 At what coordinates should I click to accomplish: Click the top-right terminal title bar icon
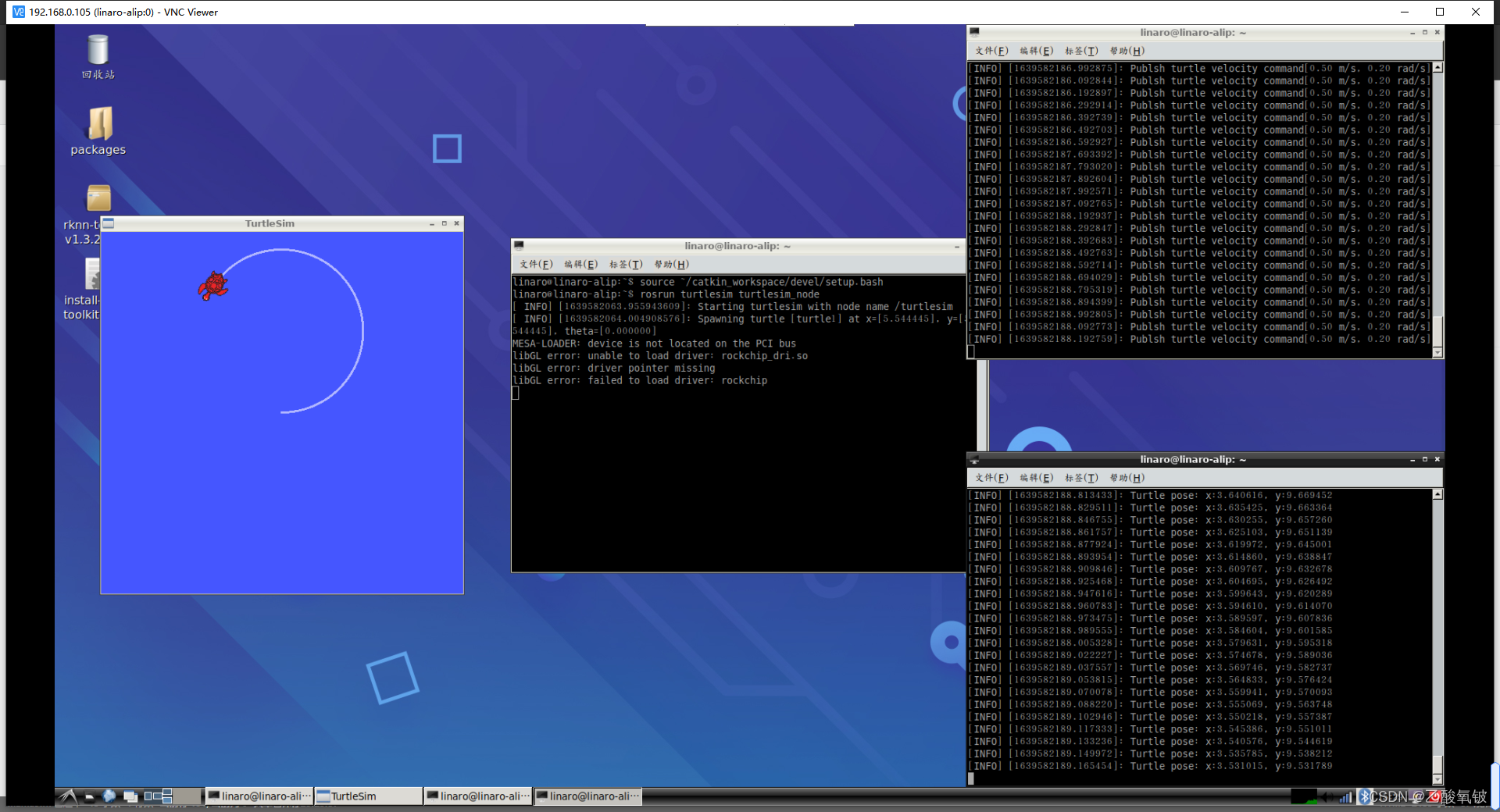tap(974, 32)
